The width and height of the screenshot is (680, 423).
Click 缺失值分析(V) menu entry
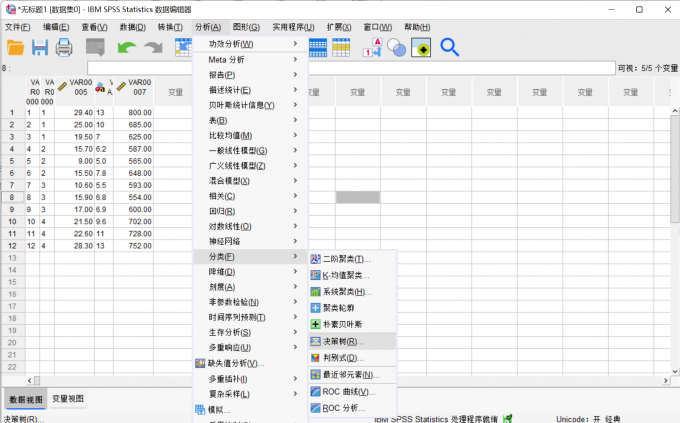(250, 363)
